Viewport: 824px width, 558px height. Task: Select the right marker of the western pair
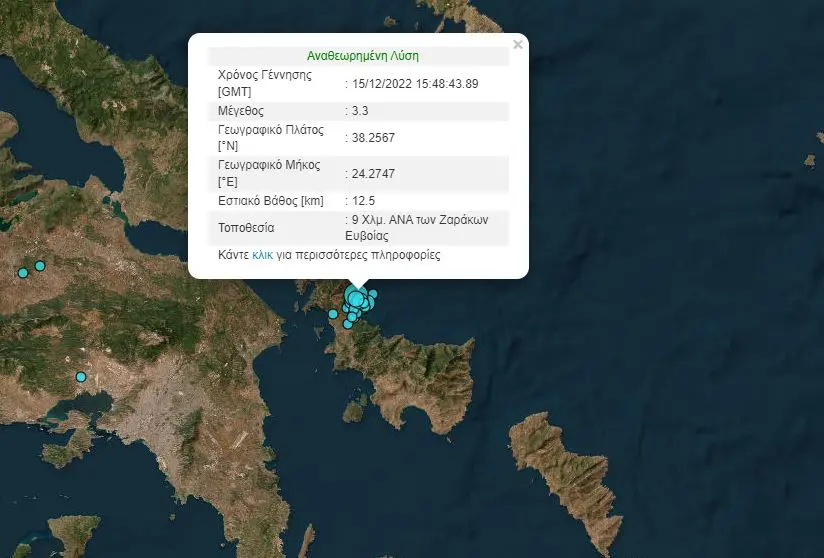tap(40, 266)
